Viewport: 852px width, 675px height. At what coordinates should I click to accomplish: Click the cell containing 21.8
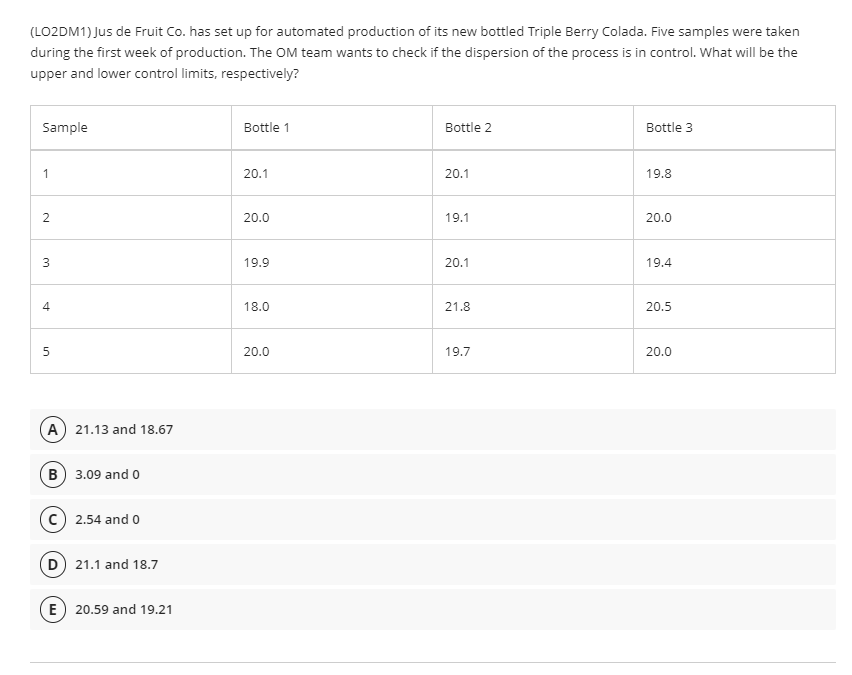[459, 306]
